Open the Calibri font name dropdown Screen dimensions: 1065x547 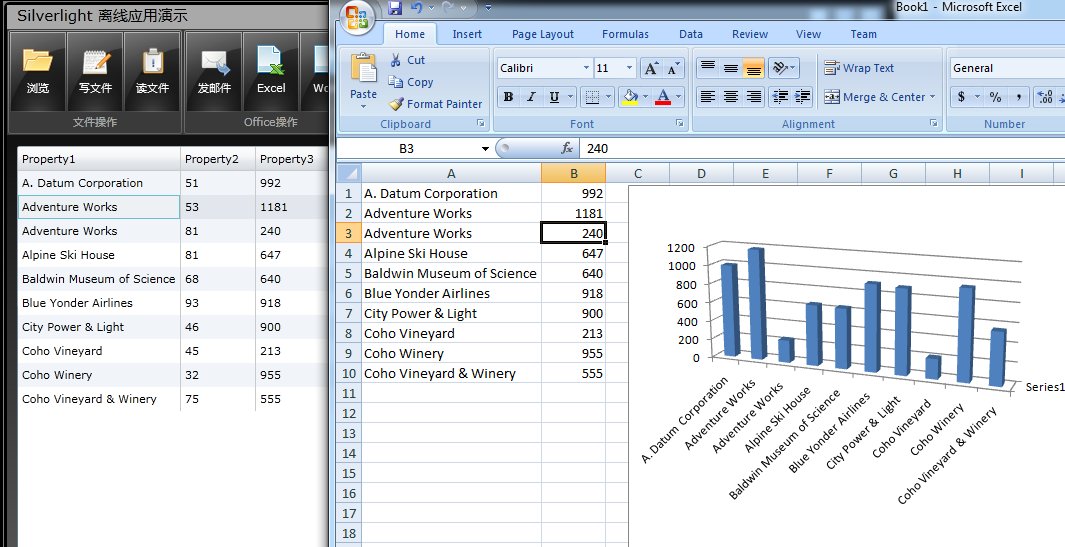[x=586, y=68]
